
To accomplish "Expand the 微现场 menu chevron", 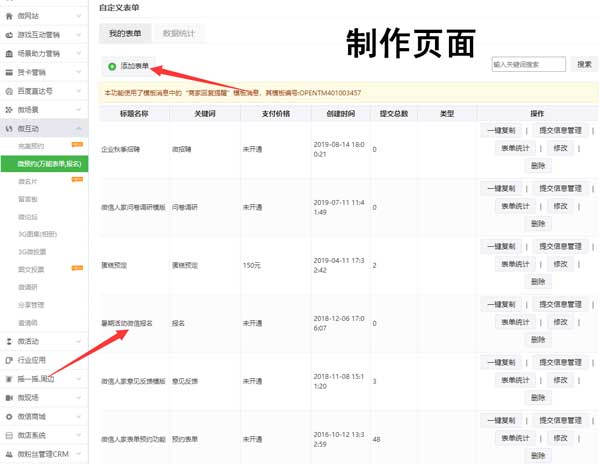I will click(x=78, y=398).
